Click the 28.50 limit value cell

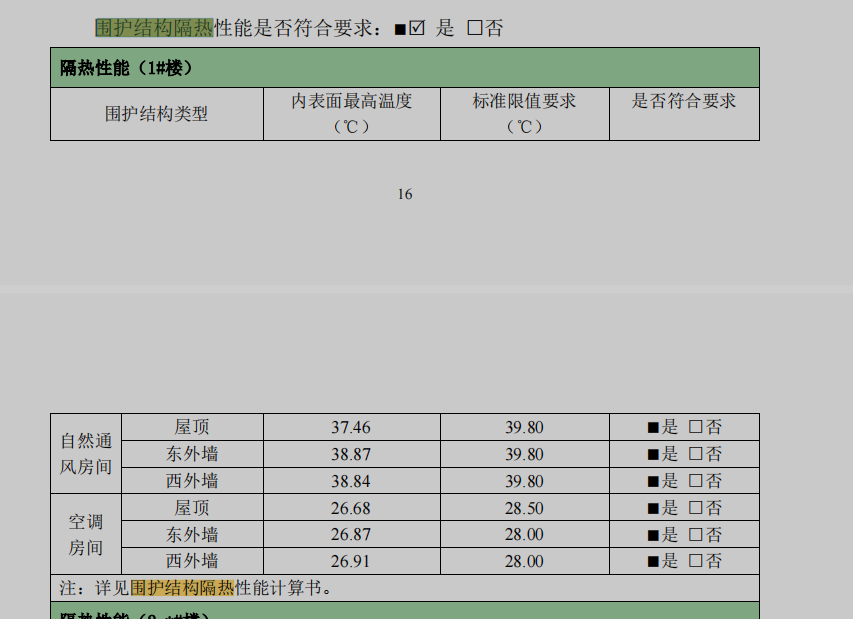pos(524,508)
